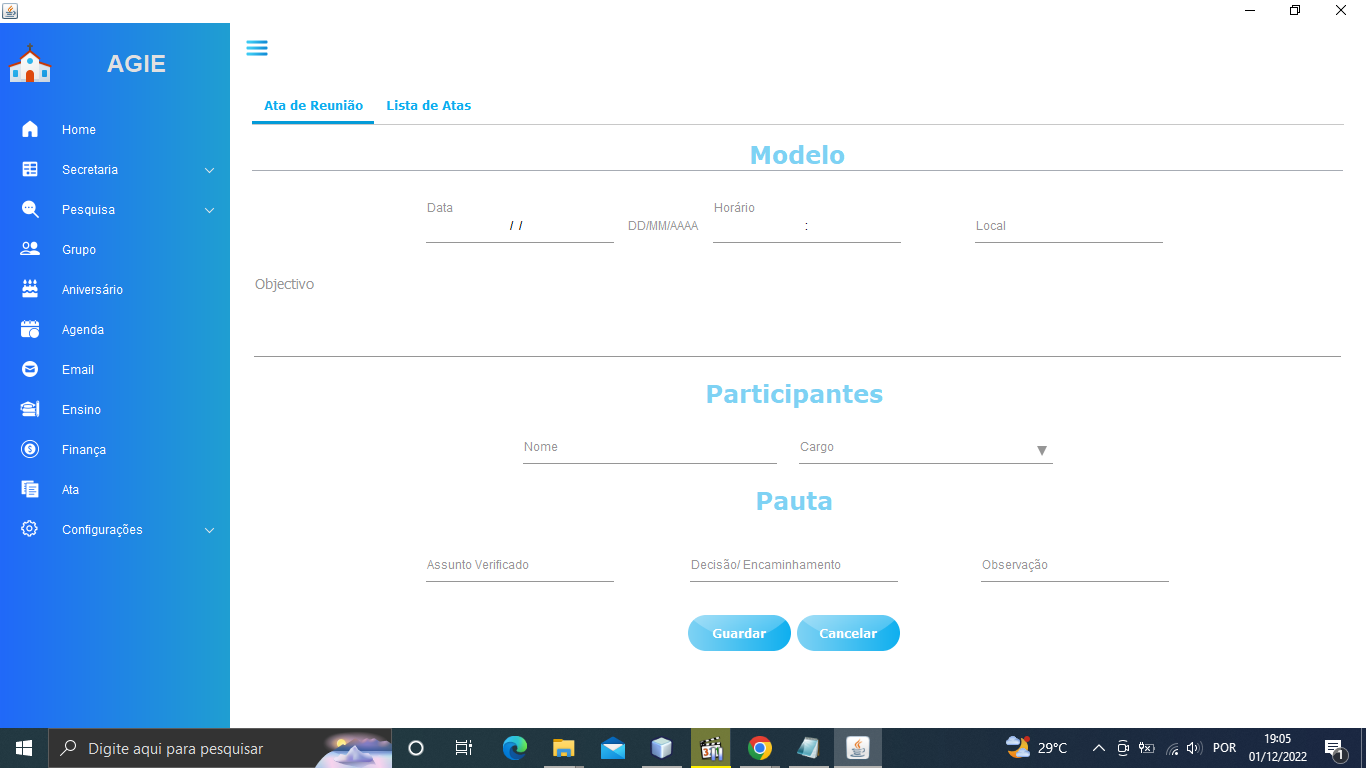Click the Cancelar button

point(848,632)
